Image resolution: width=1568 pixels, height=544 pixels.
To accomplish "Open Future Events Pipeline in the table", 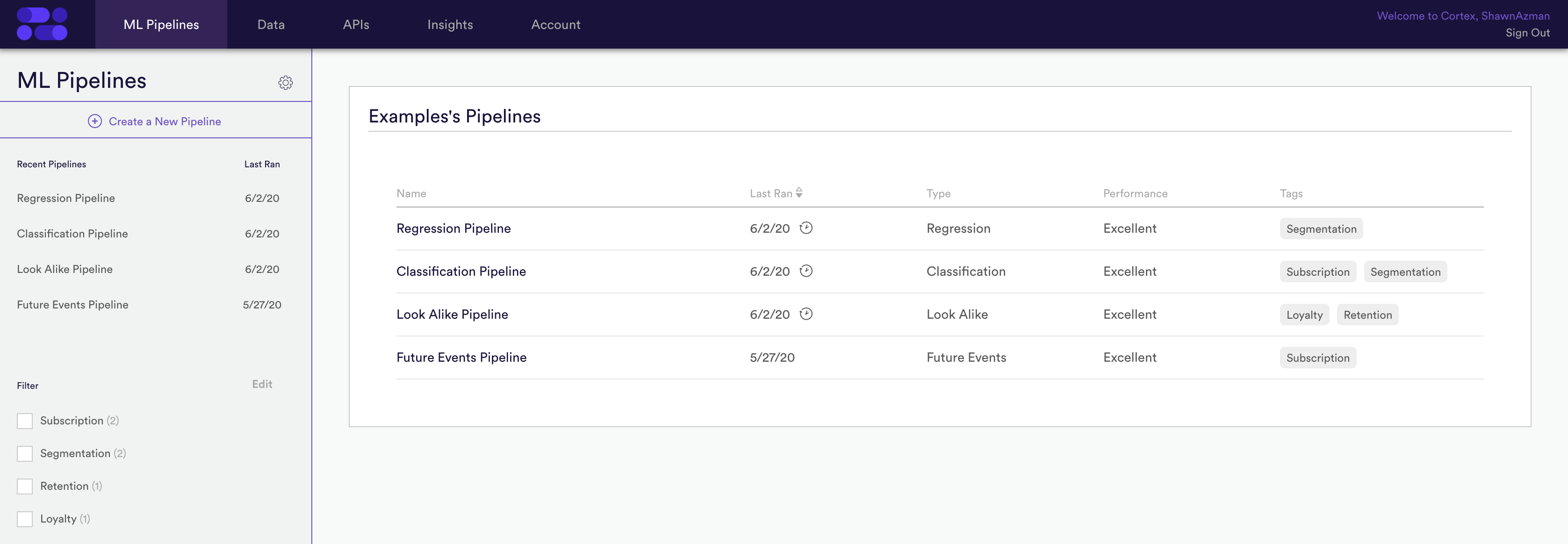I will pyautogui.click(x=461, y=357).
